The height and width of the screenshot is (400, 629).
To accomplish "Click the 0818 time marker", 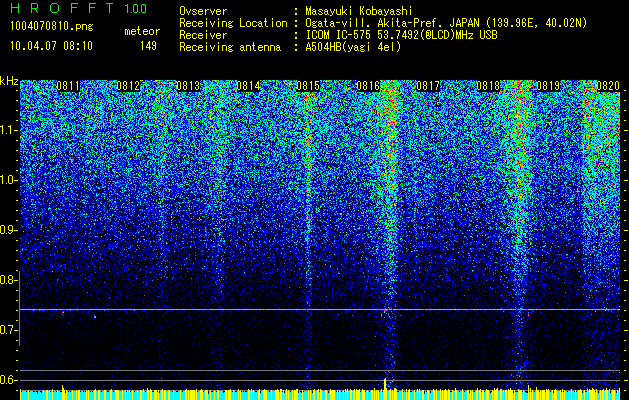I will pos(488,86).
